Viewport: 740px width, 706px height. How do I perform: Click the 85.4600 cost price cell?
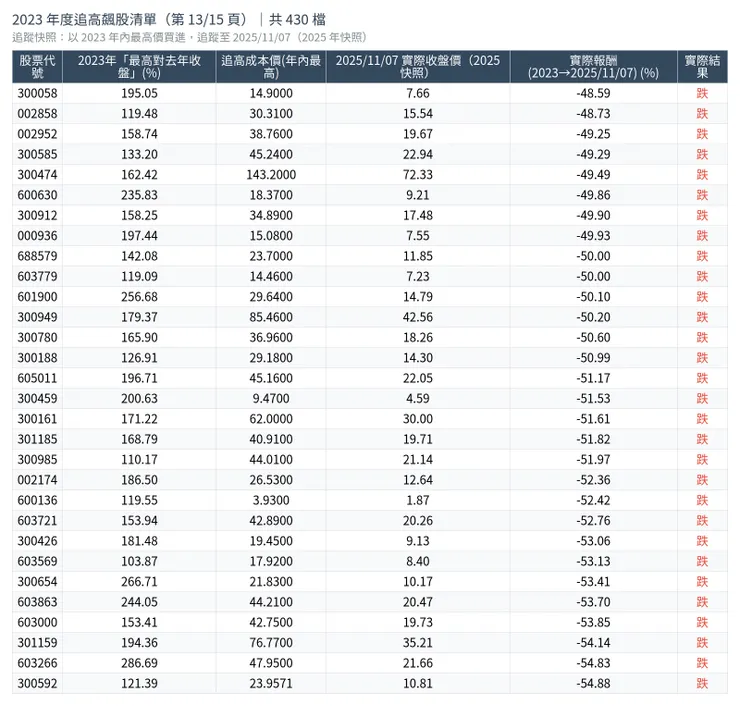click(271, 317)
